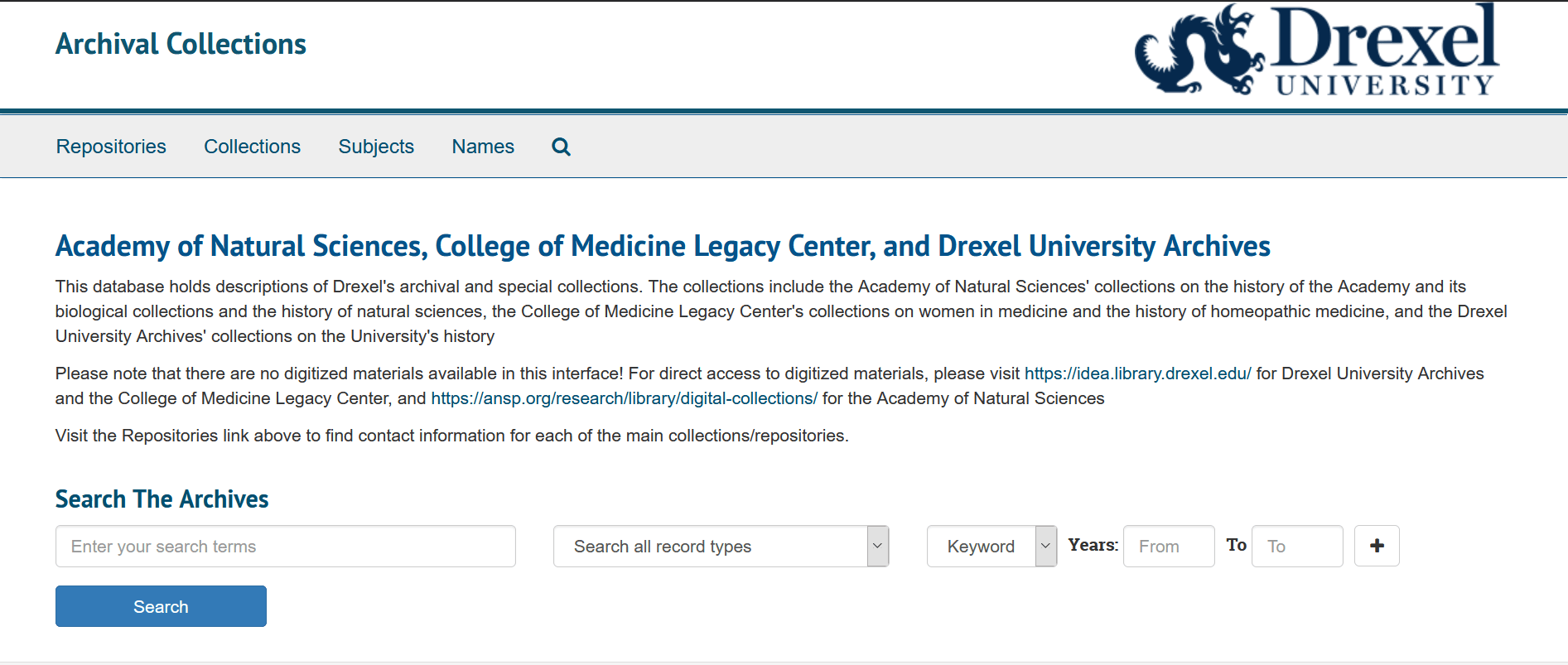Open the Repositories menu item
Image resolution: width=1568 pixels, height=665 pixels.
[x=111, y=147]
